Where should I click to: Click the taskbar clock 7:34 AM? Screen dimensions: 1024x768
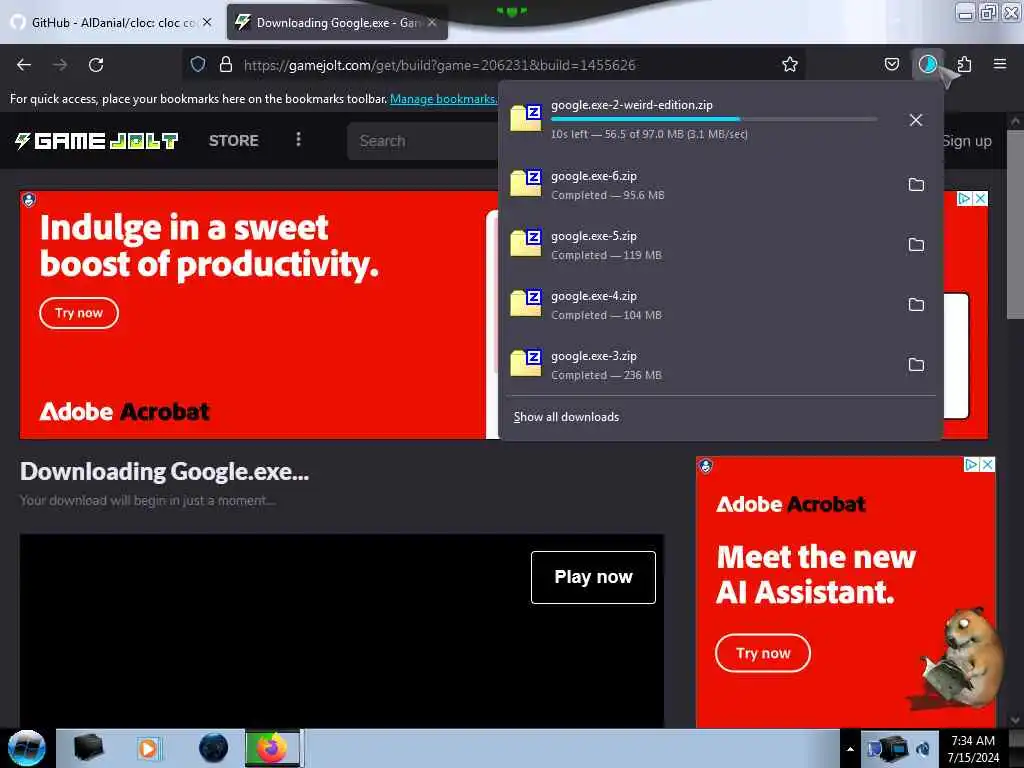(x=973, y=748)
